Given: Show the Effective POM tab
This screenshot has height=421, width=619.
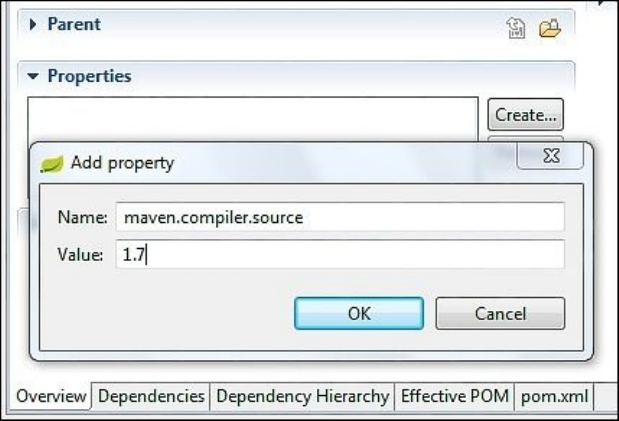Looking at the screenshot, I should 455,396.
